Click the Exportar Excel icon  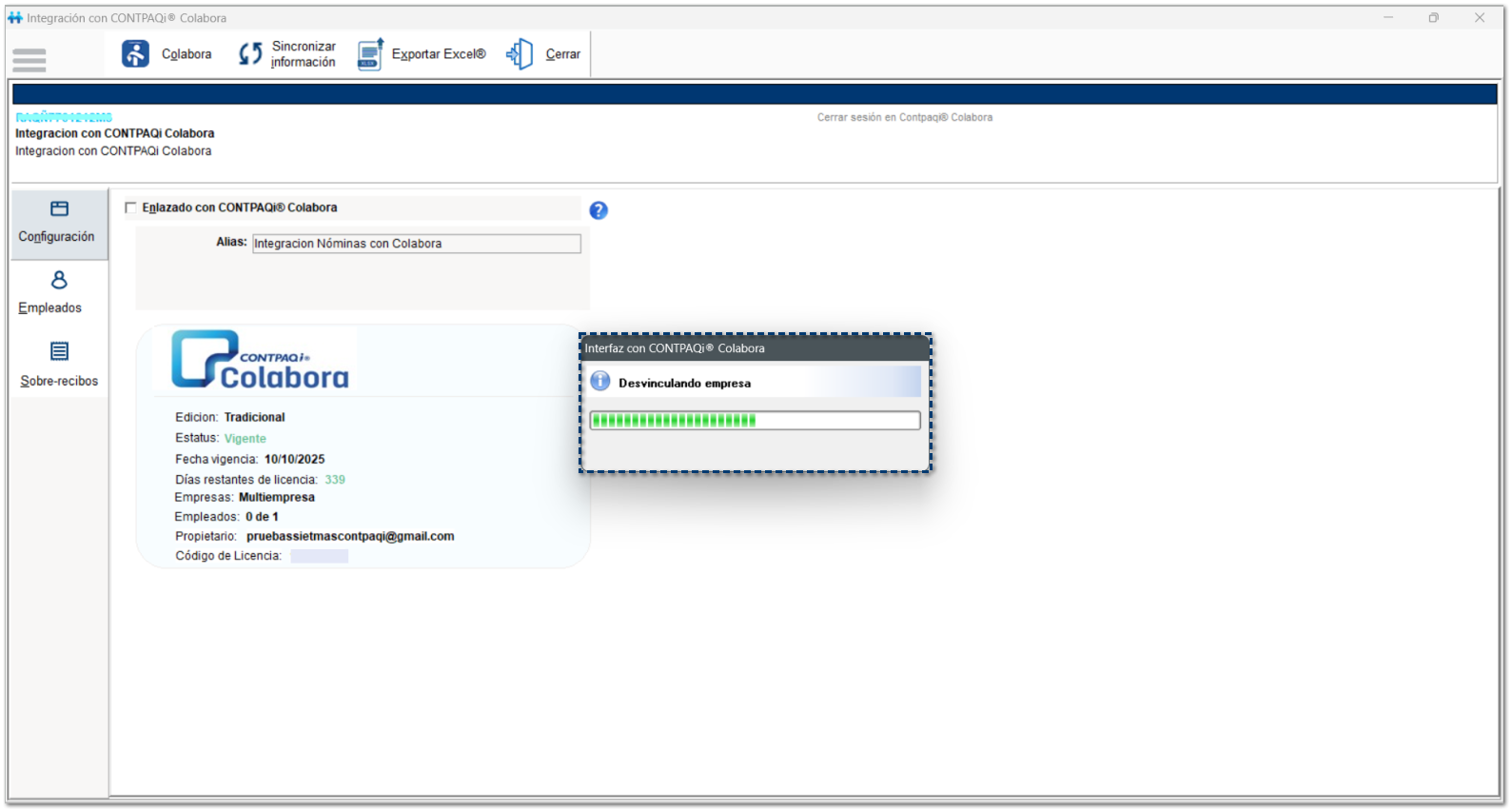[x=370, y=54]
